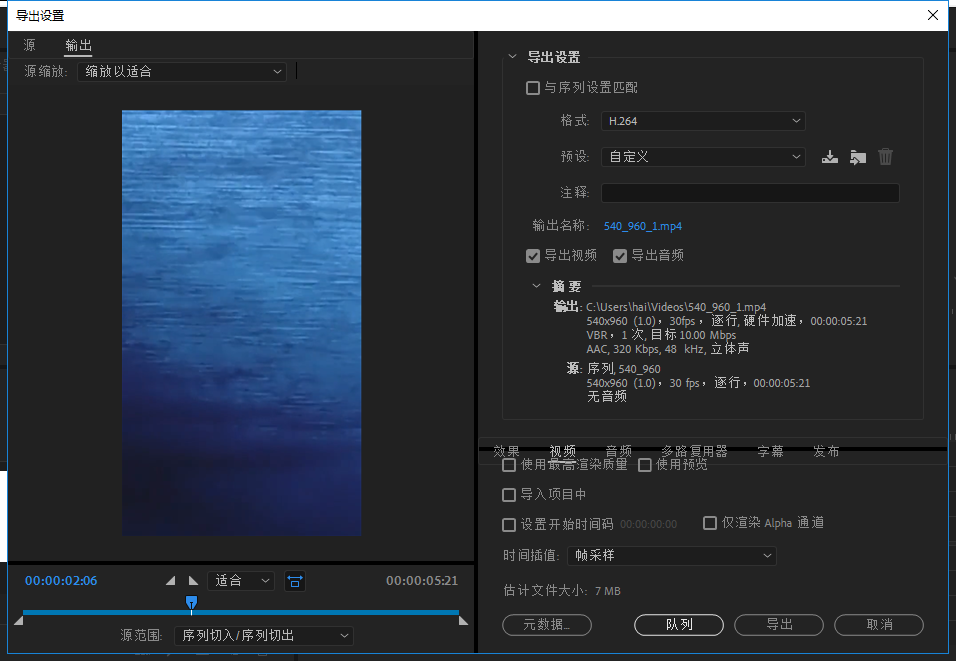The width and height of the screenshot is (956, 661).
Task: Close the export settings dialog
Action: pyautogui.click(x=933, y=15)
